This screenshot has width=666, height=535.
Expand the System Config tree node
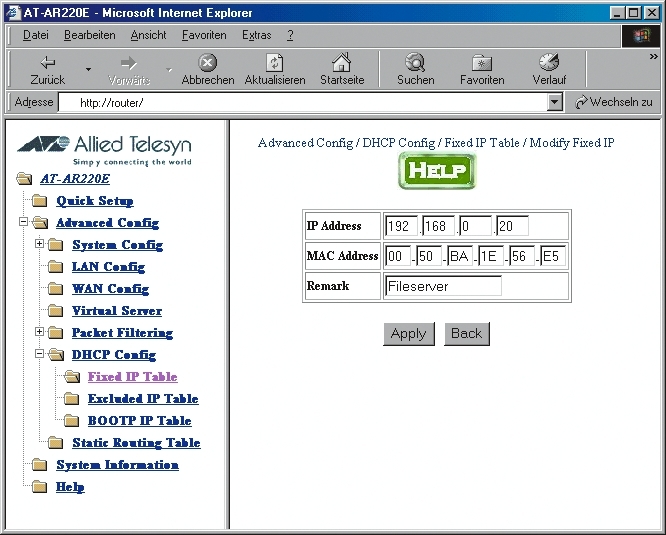(x=39, y=243)
